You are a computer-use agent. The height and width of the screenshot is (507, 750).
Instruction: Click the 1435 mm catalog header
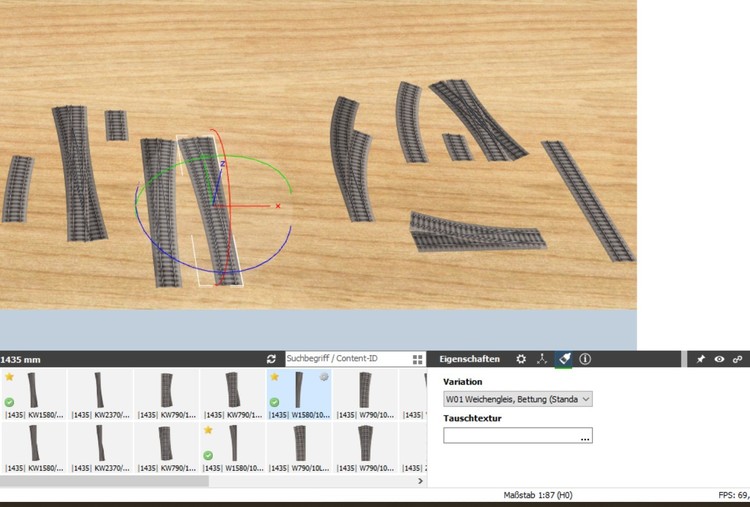click(x=20, y=360)
